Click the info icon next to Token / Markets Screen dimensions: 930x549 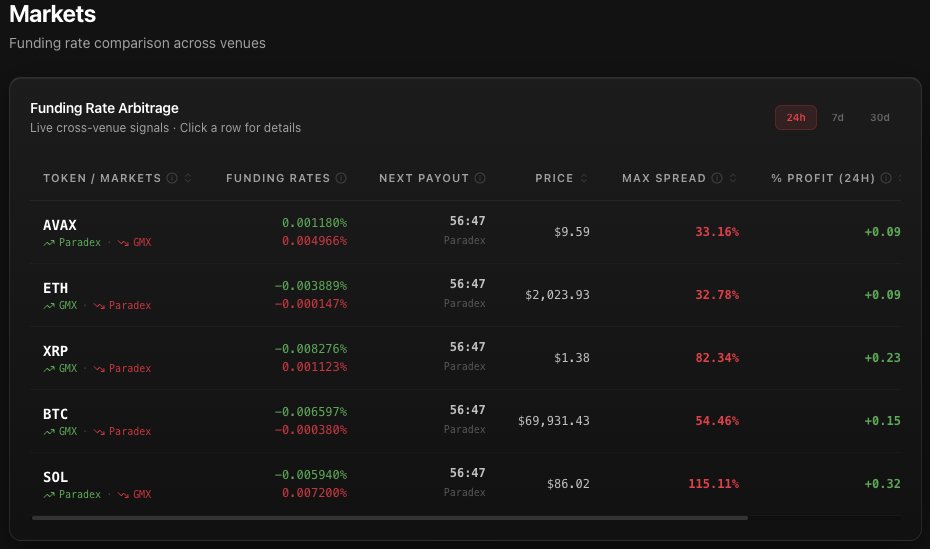click(172, 178)
